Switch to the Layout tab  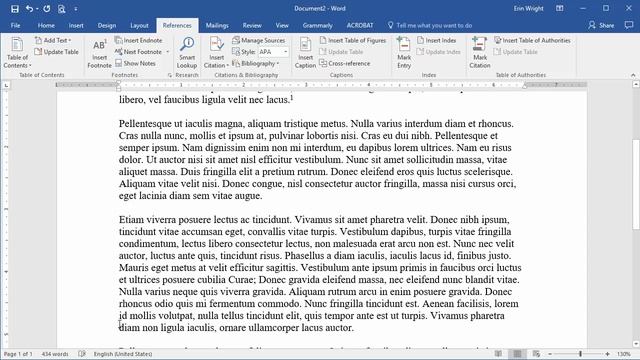139,25
